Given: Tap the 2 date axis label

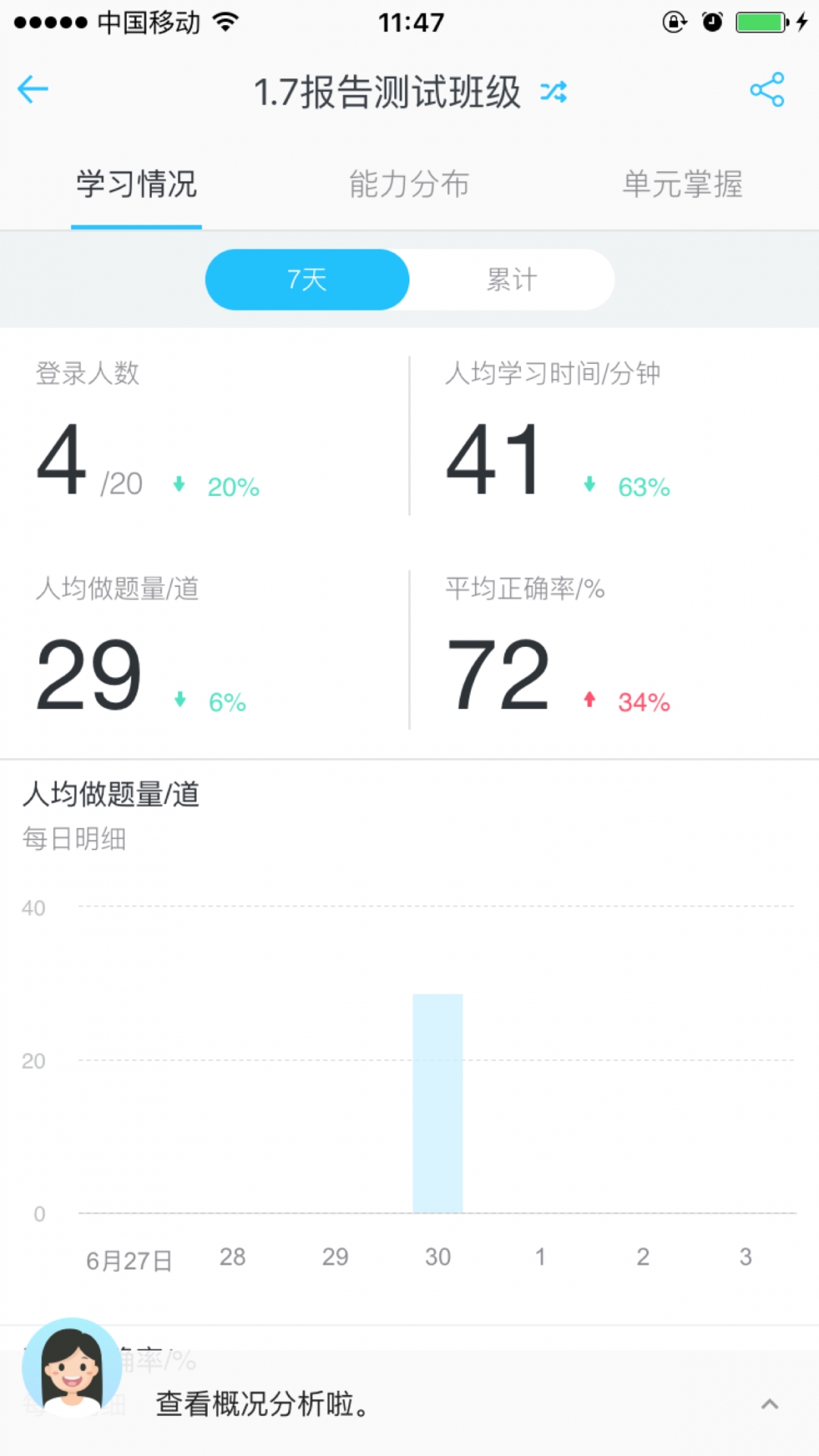Looking at the screenshot, I should point(643,1257).
